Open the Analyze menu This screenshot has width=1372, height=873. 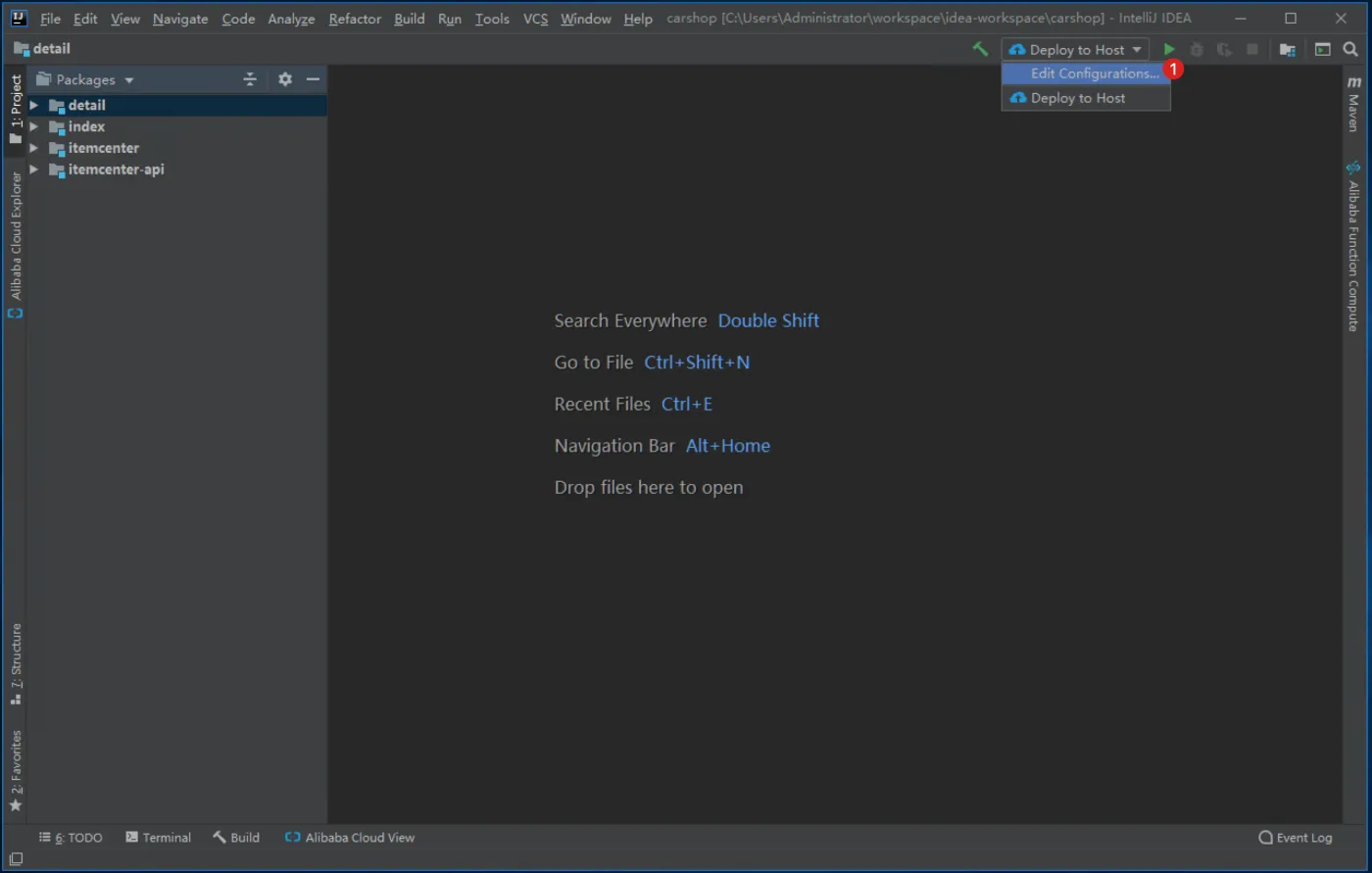292,19
